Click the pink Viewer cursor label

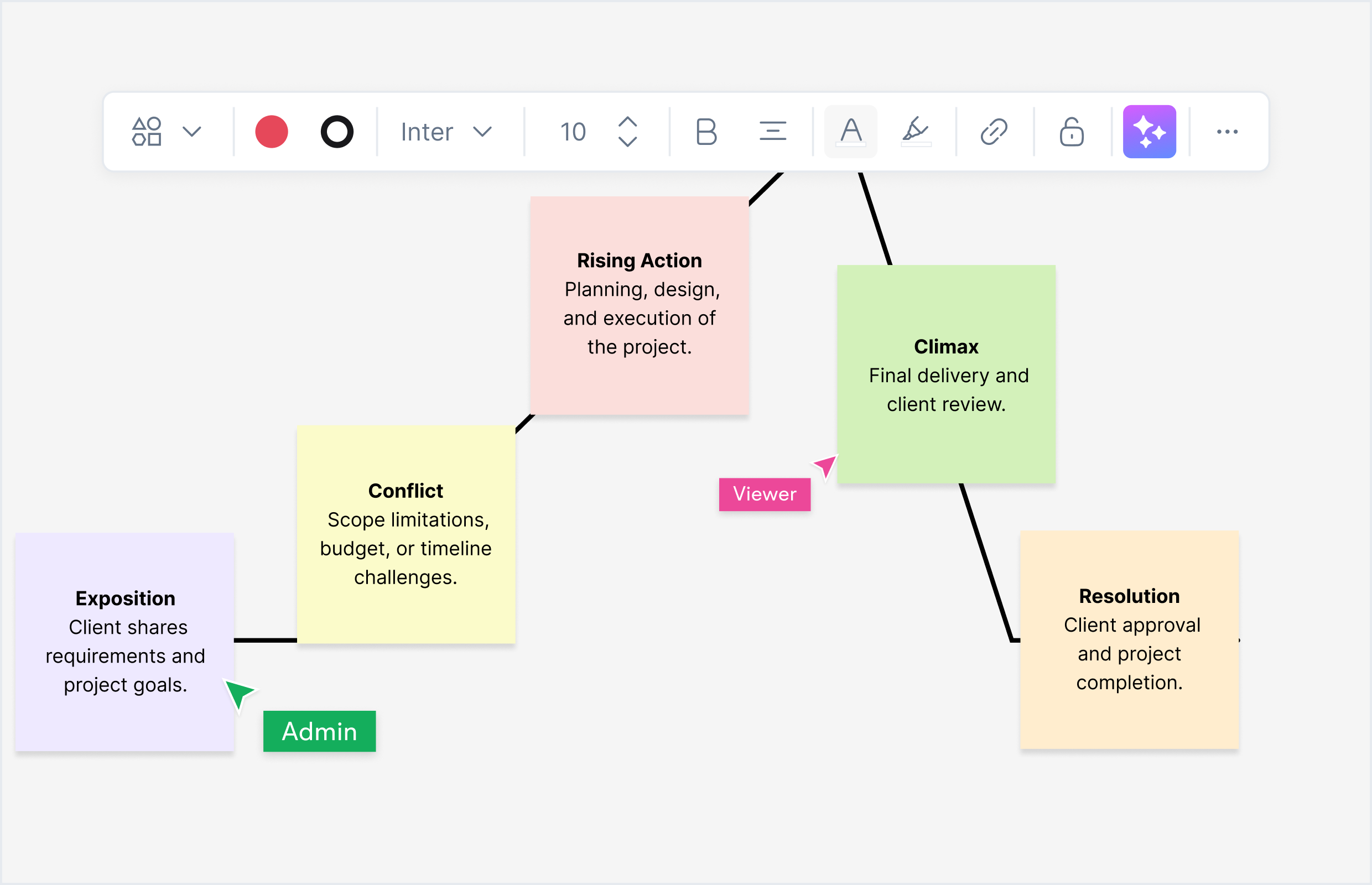click(x=765, y=494)
